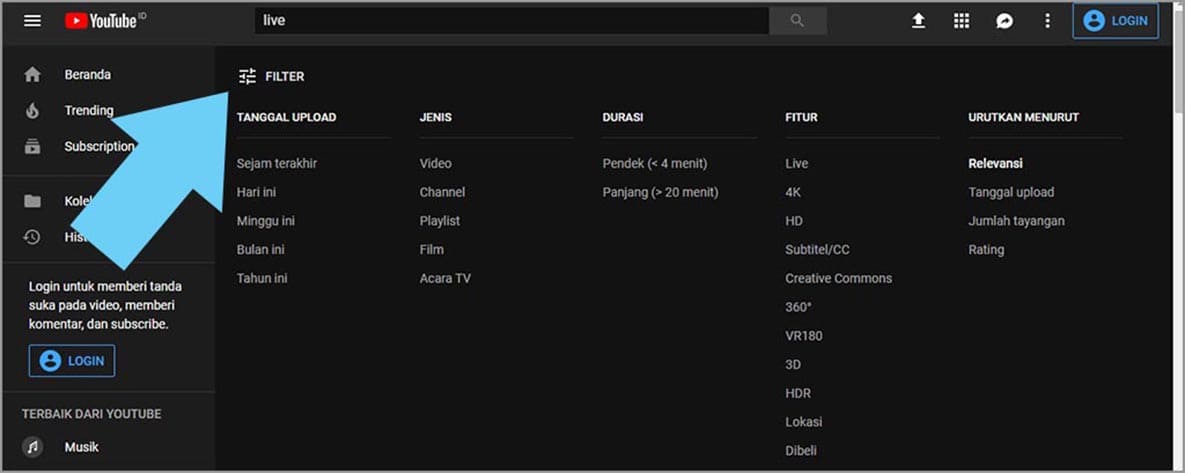Click LOGIN button in top bar
Viewport: 1185px width, 473px height.
click(x=1115, y=21)
